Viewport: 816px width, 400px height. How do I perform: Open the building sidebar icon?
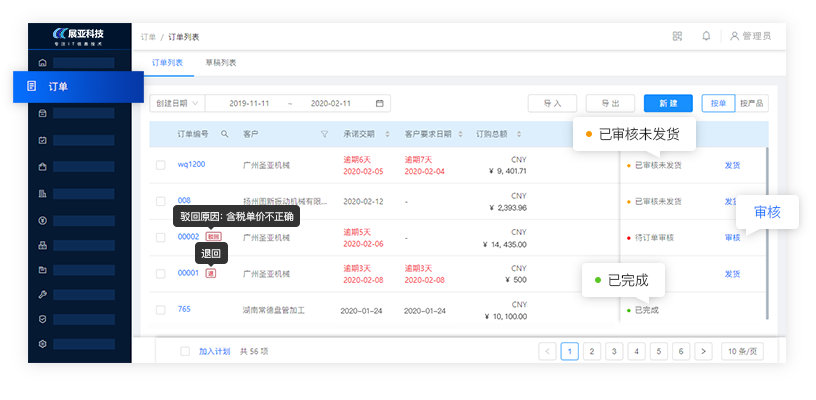click(x=43, y=193)
